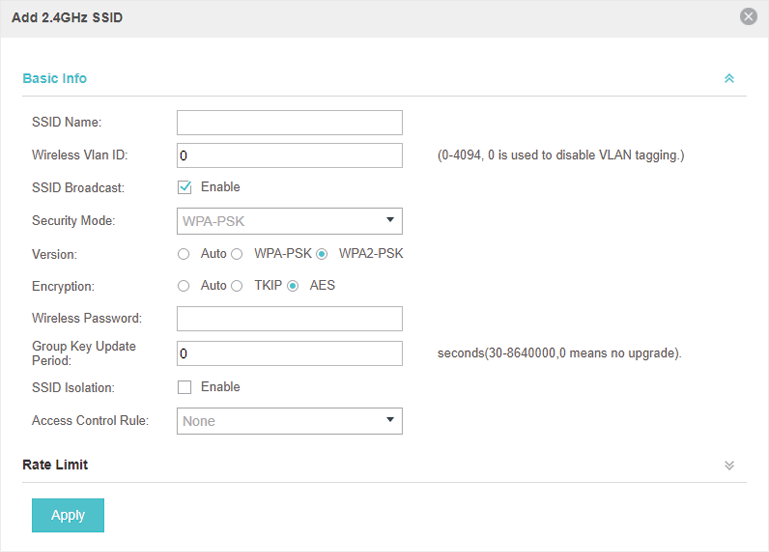Image resolution: width=769 pixels, height=552 pixels.
Task: Select Auto for Version
Action: point(183,254)
